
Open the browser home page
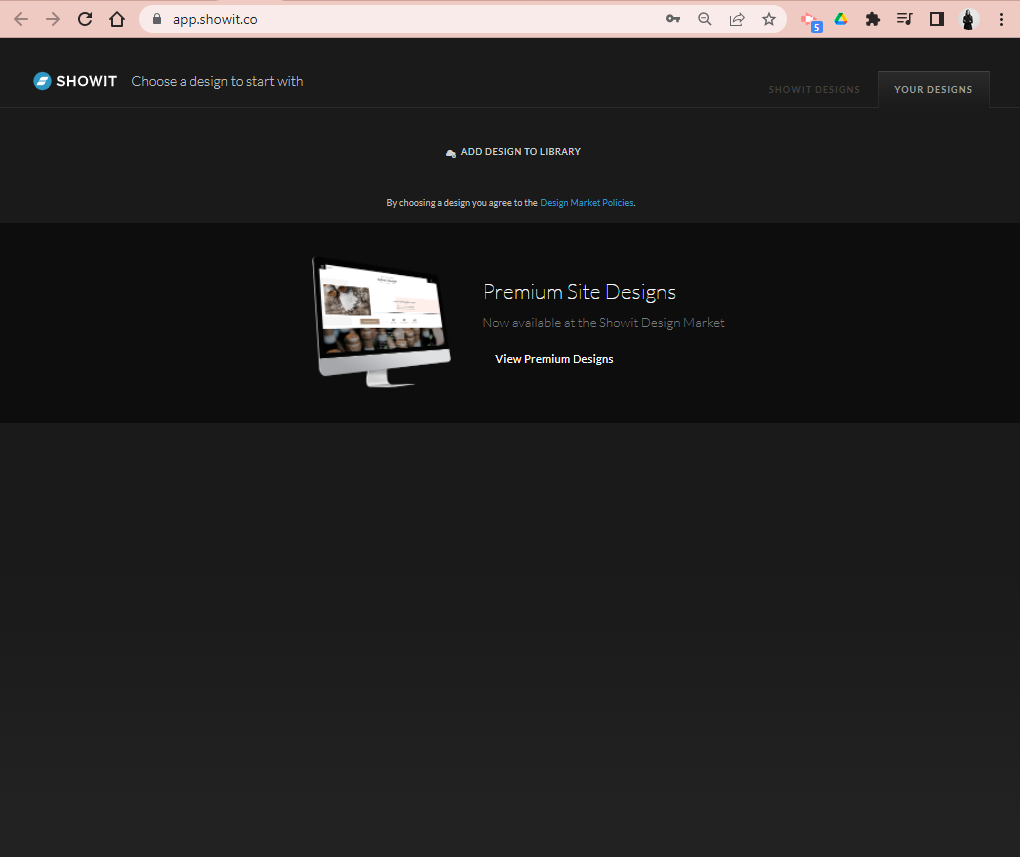click(x=117, y=20)
